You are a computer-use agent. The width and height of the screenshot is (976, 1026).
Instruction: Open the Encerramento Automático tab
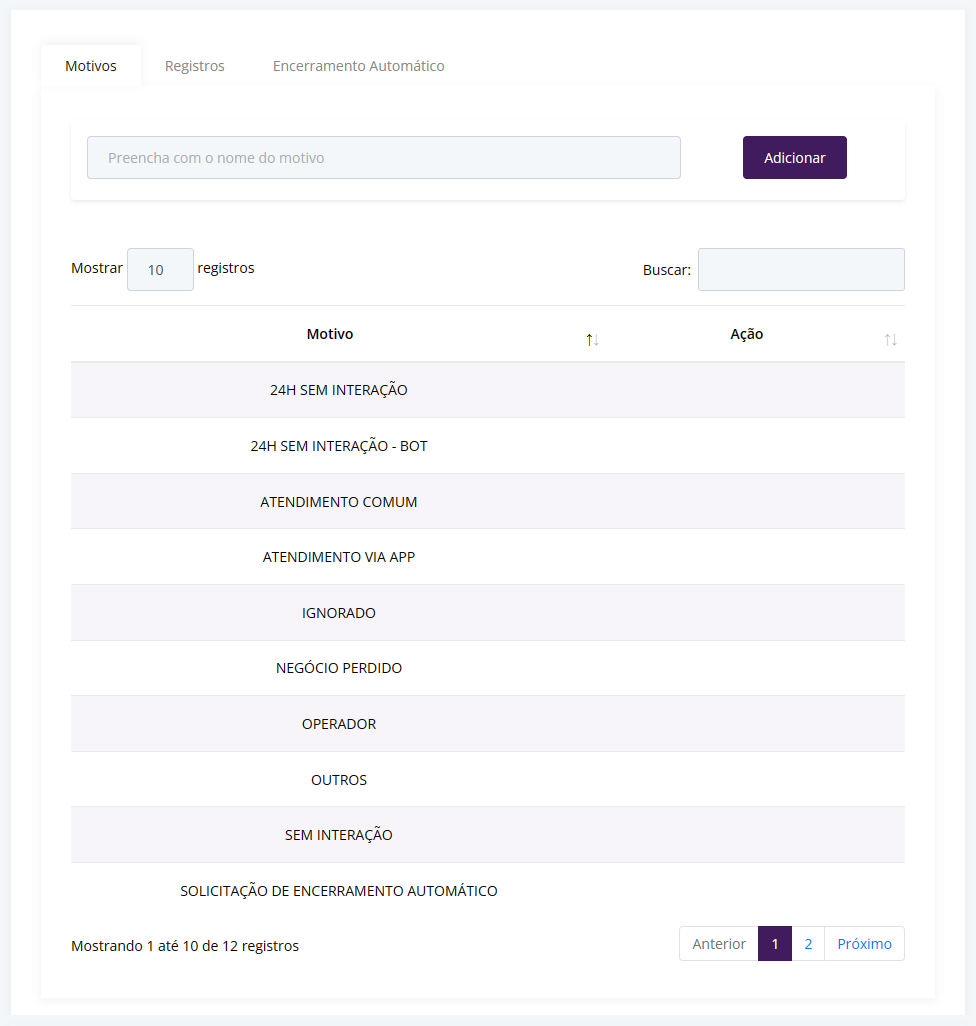358,66
